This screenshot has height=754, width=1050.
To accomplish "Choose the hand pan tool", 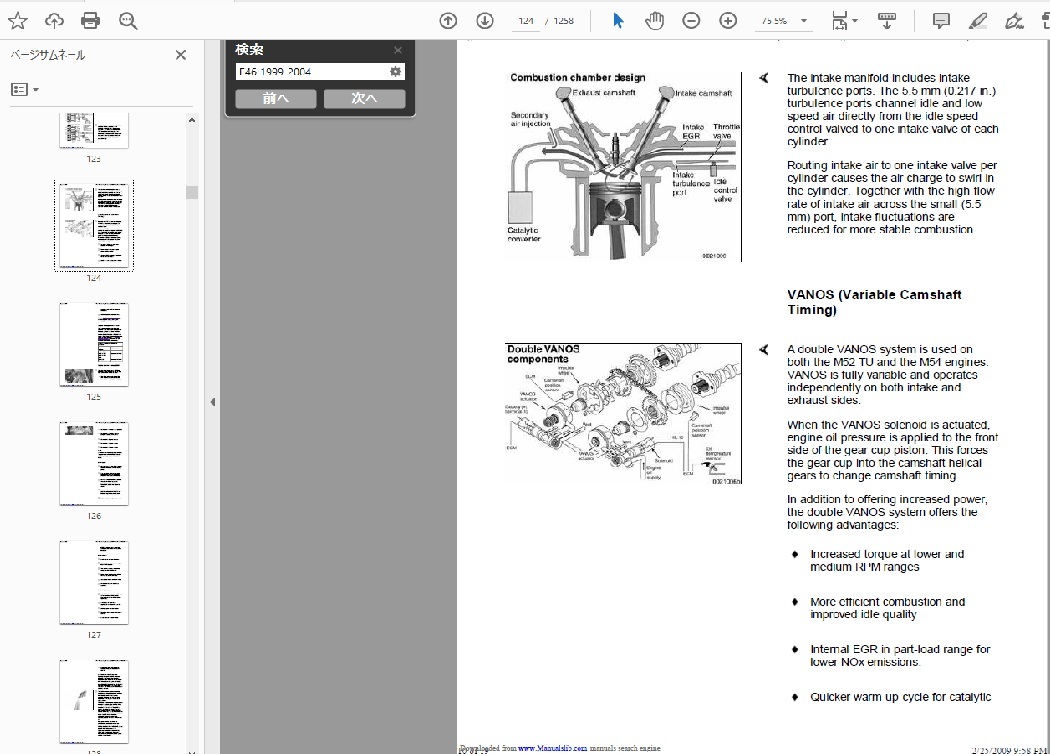I will pyautogui.click(x=654, y=21).
